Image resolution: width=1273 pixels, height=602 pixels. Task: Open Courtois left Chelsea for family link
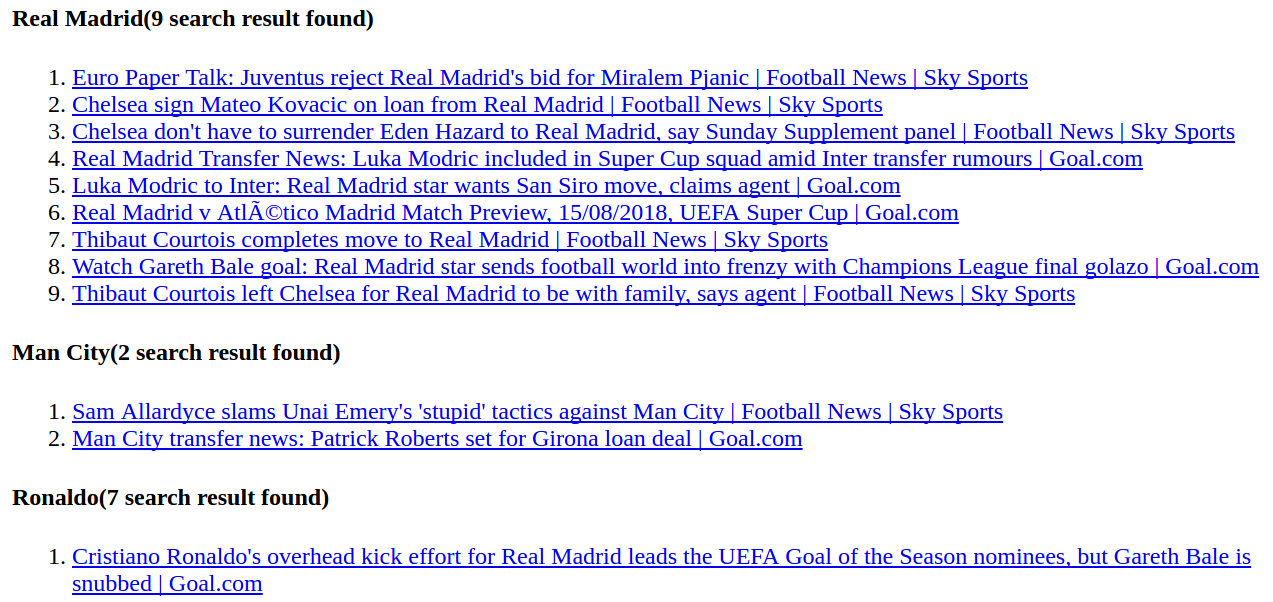[x=573, y=294]
